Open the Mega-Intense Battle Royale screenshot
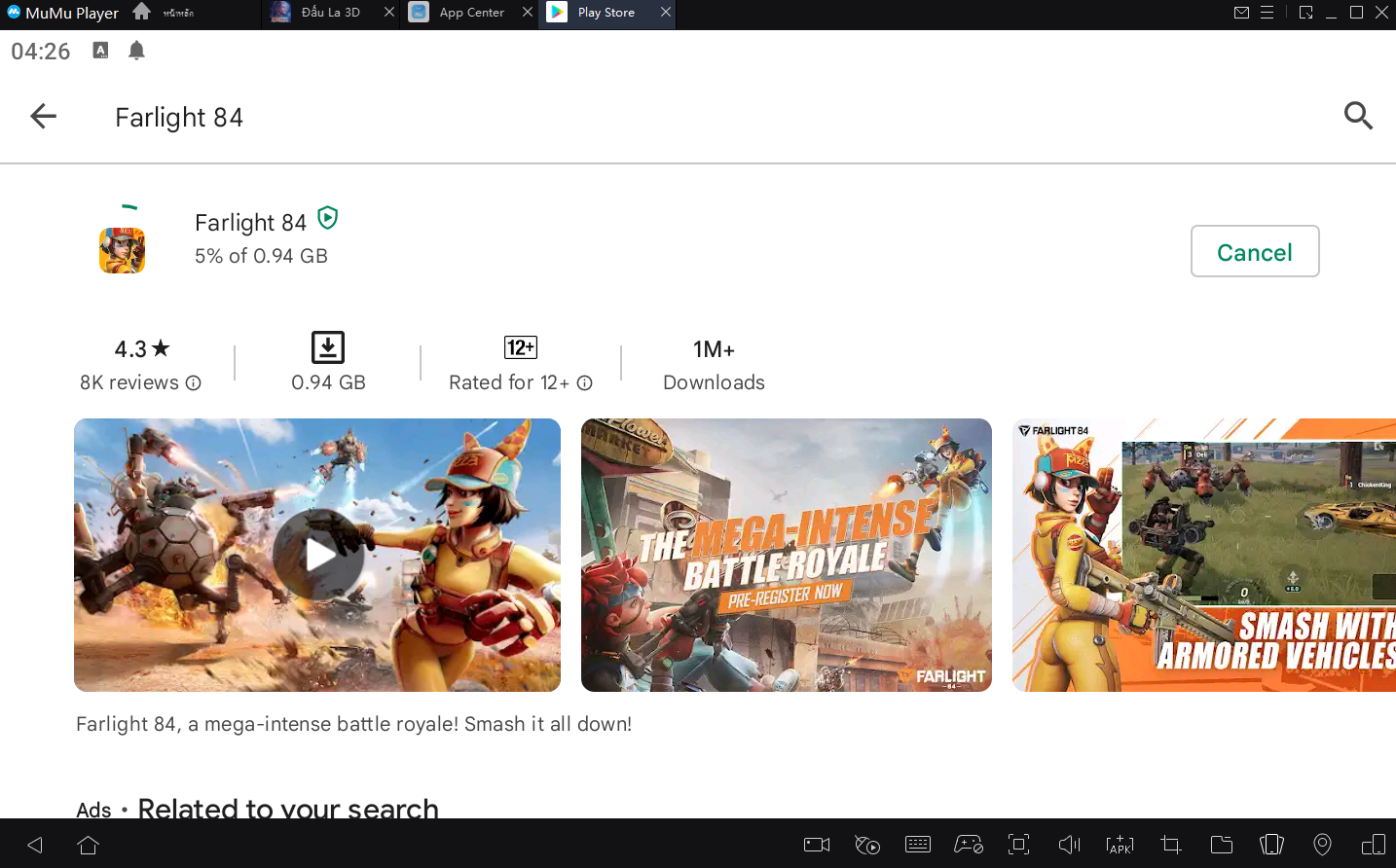The height and width of the screenshot is (868, 1396). pyautogui.click(x=786, y=555)
